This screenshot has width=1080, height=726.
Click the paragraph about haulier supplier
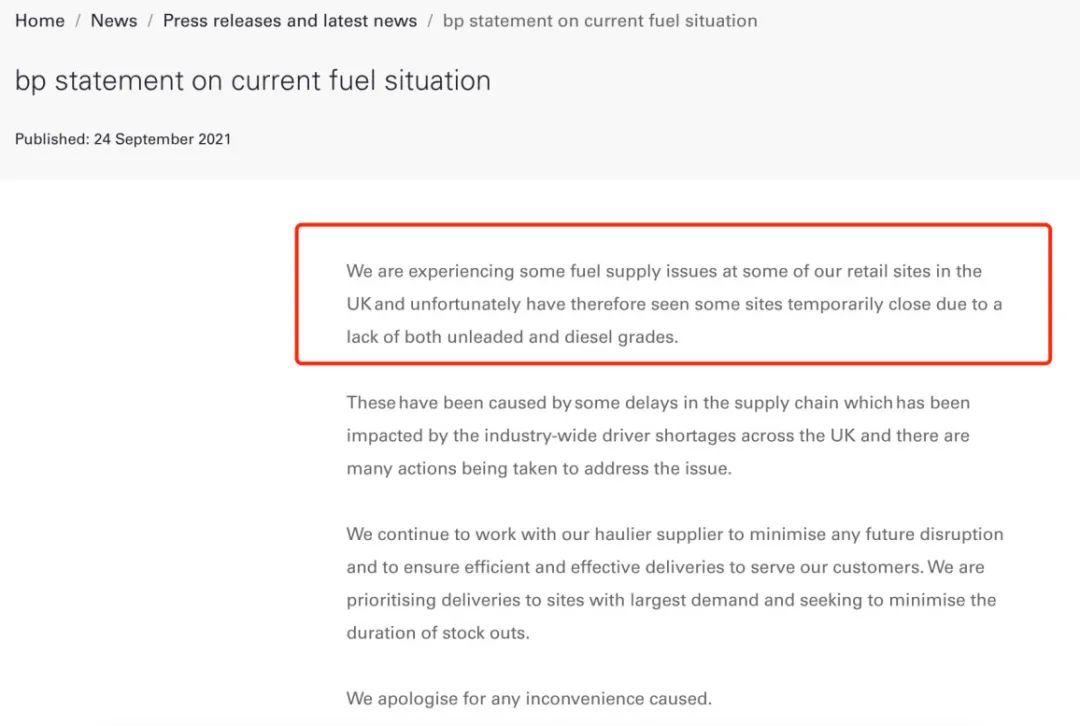click(675, 583)
